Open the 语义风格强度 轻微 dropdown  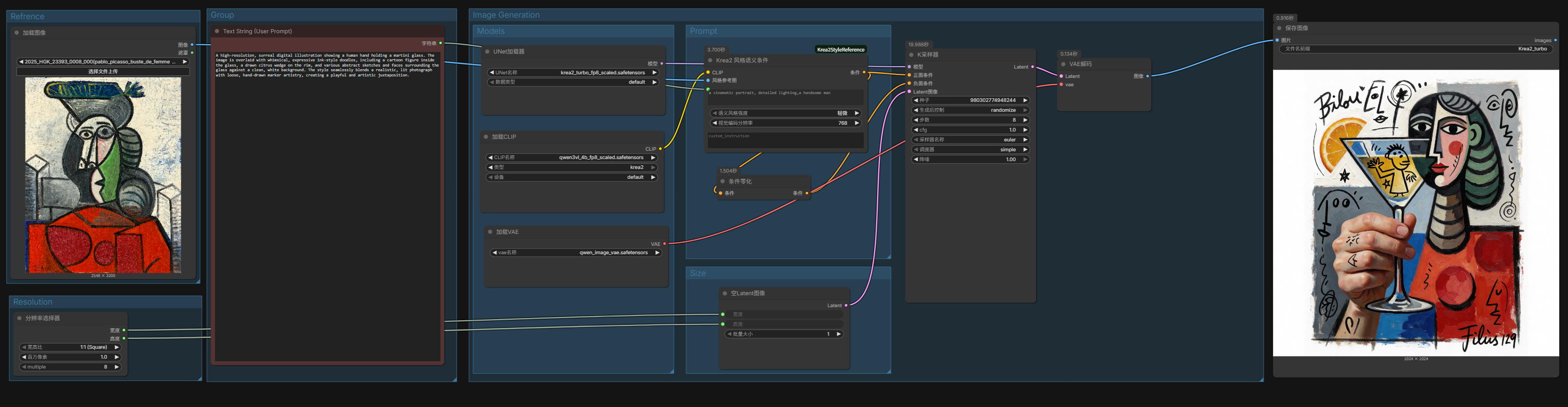click(x=786, y=113)
